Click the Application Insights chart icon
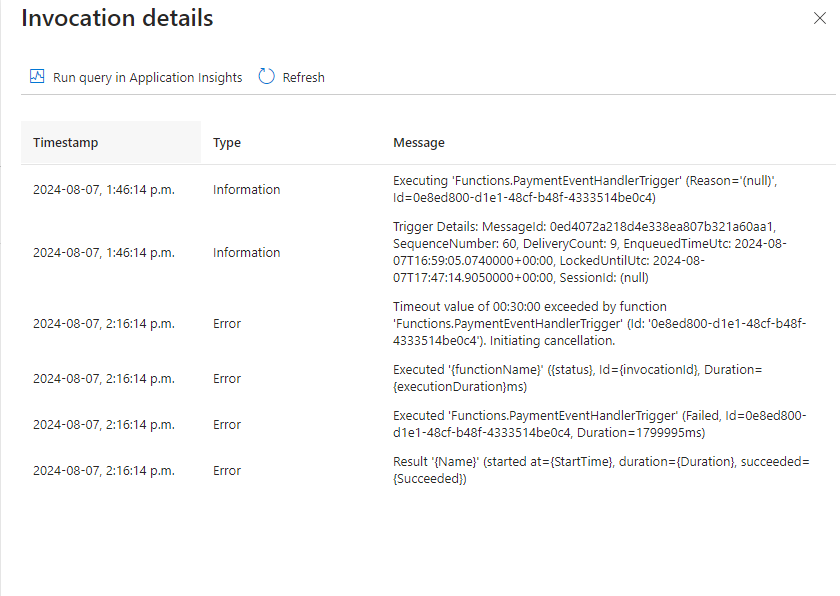The image size is (840, 596). (37, 77)
